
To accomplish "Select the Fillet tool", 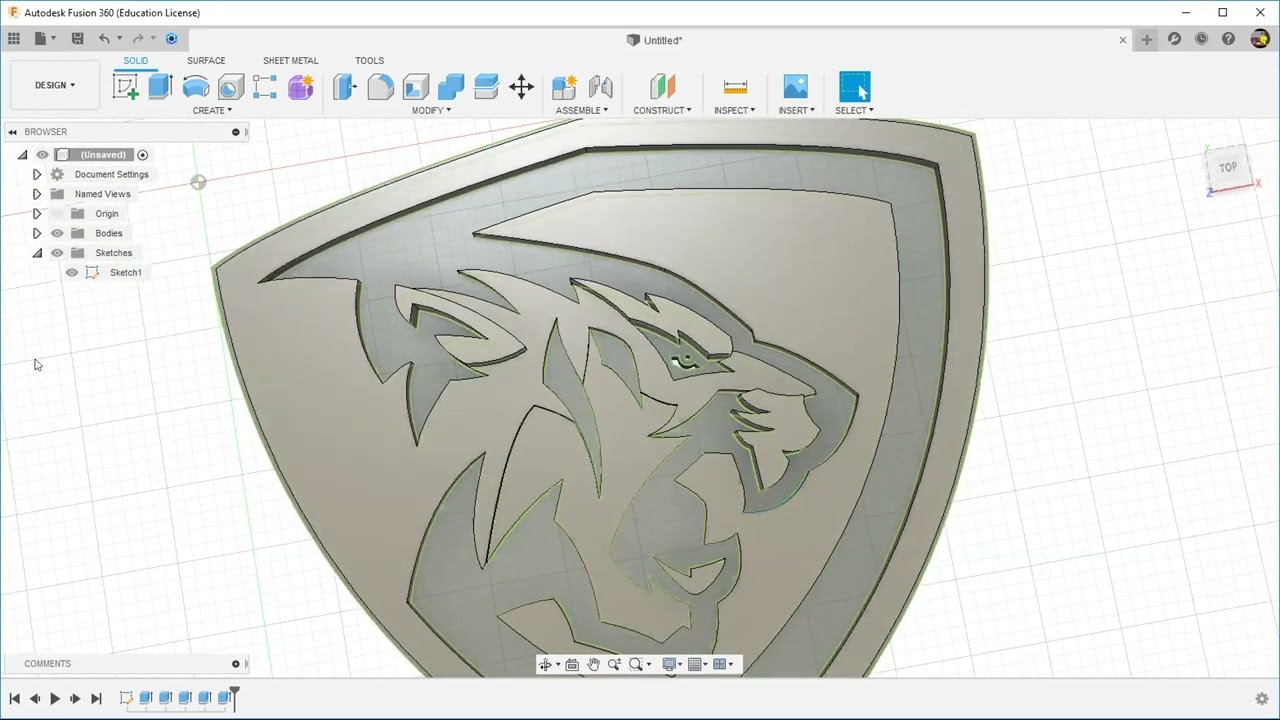I will (x=380, y=87).
